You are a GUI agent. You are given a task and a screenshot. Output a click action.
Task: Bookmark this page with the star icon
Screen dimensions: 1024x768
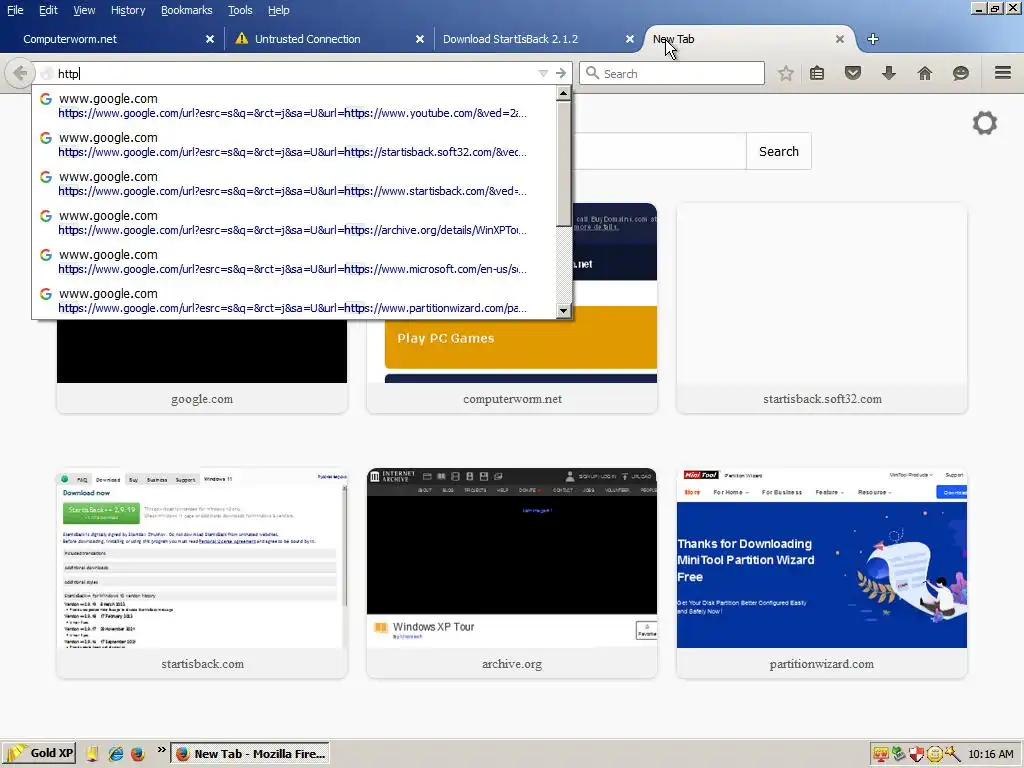(786, 73)
